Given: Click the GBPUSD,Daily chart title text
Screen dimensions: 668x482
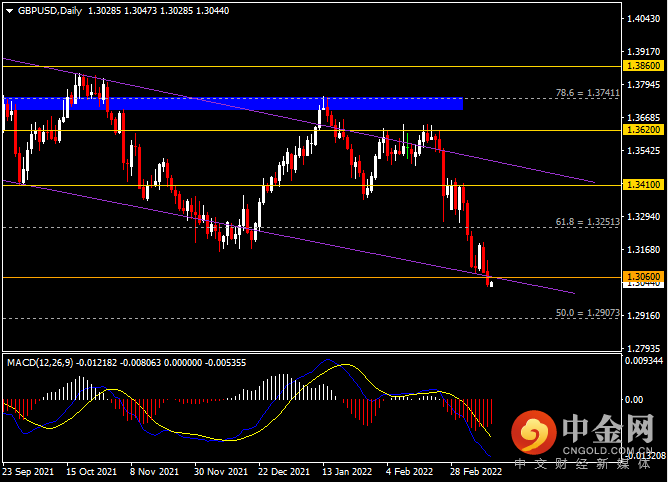Looking at the screenshot, I should [x=50, y=11].
